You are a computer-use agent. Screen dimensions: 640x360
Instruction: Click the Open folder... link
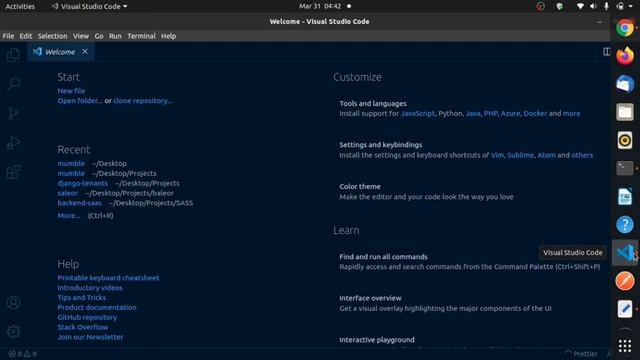point(80,100)
